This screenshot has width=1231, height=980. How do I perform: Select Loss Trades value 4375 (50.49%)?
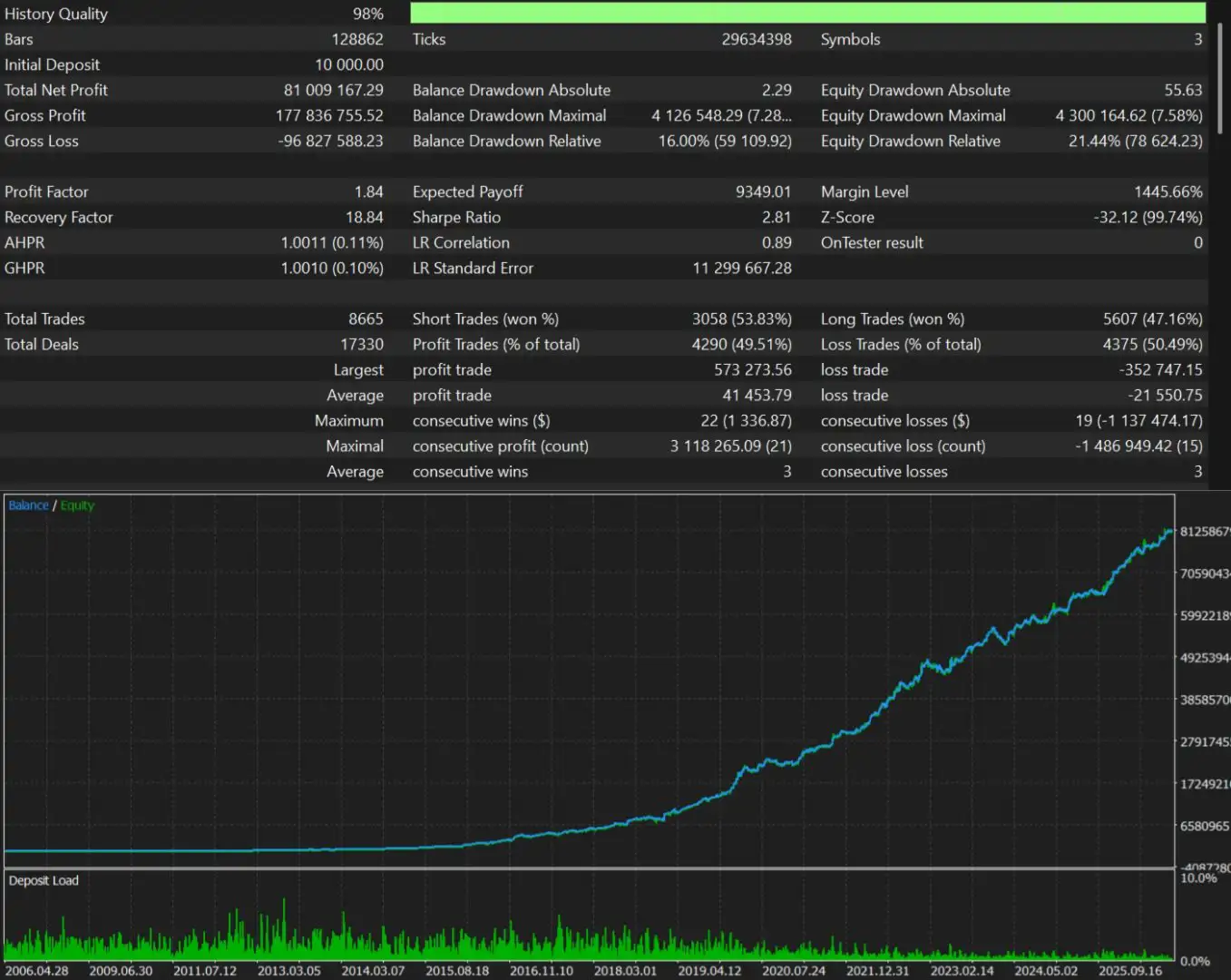pyautogui.click(x=1153, y=344)
